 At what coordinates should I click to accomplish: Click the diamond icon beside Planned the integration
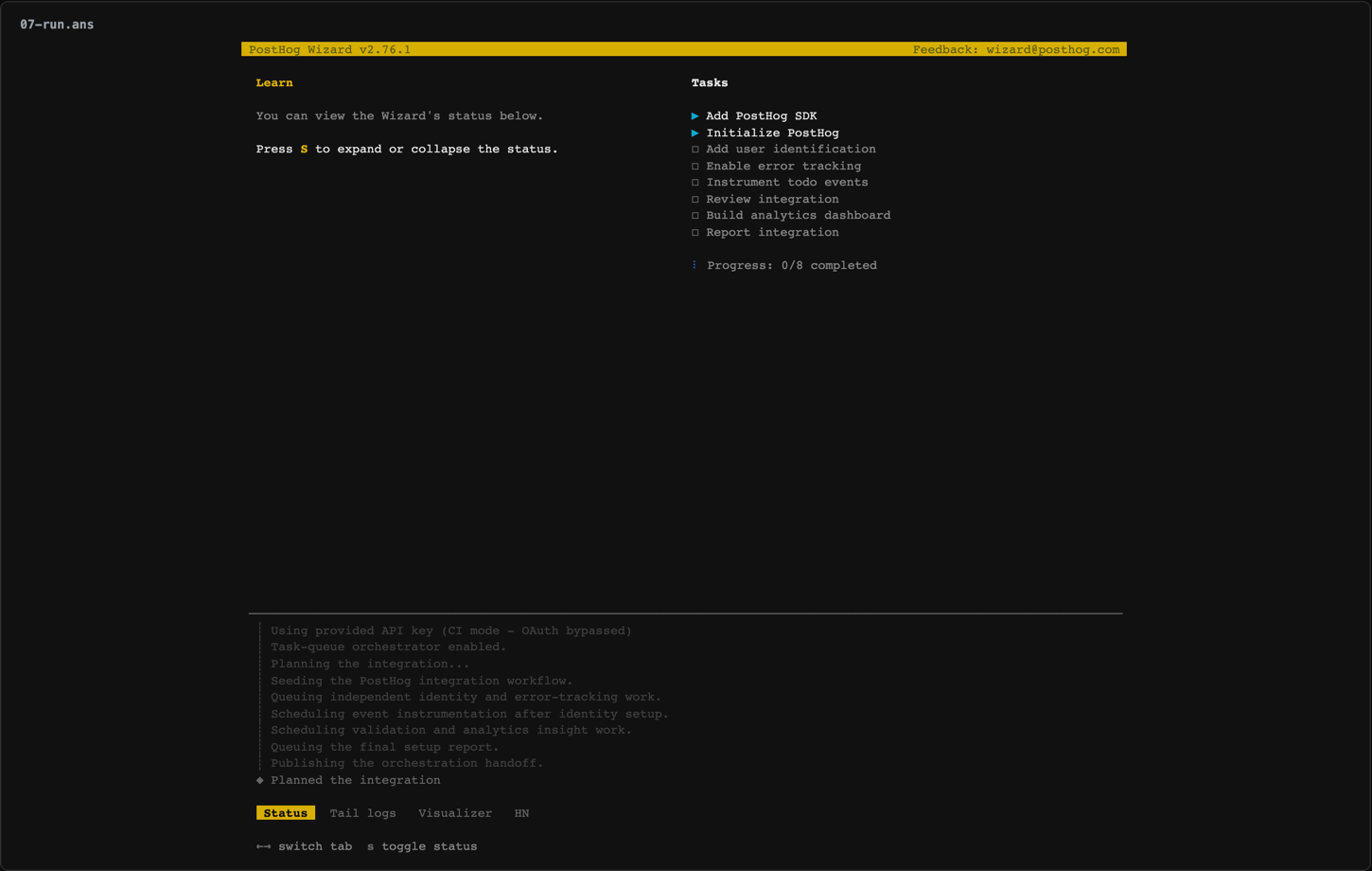pos(260,780)
